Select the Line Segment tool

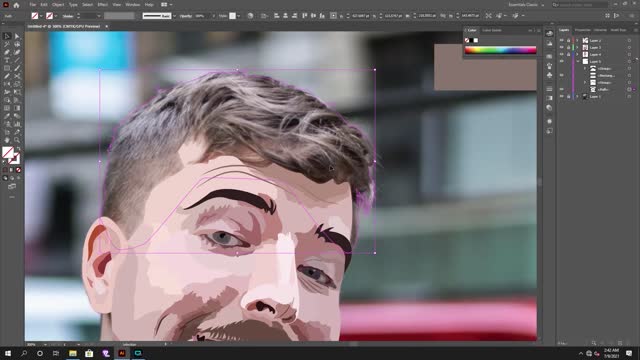click(x=17, y=60)
